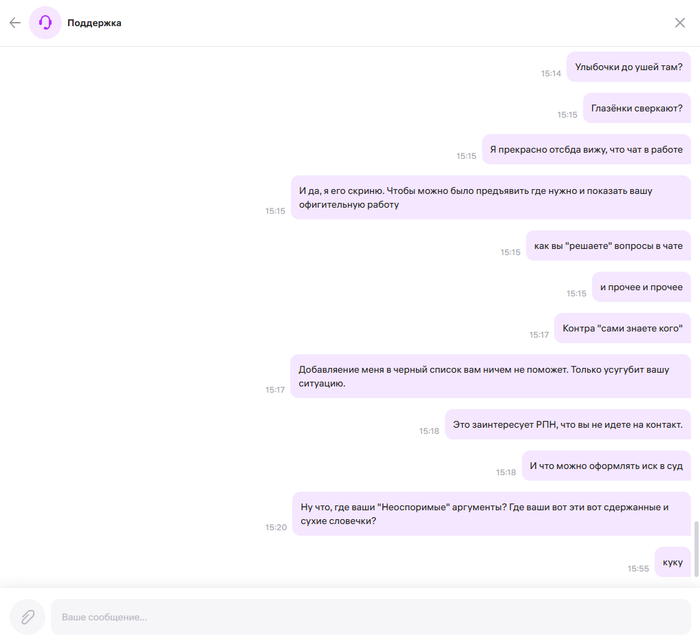This screenshot has height=643, width=700.
Task: Click the message "как вы "решаете" вопросы в чате"
Action: (x=608, y=246)
